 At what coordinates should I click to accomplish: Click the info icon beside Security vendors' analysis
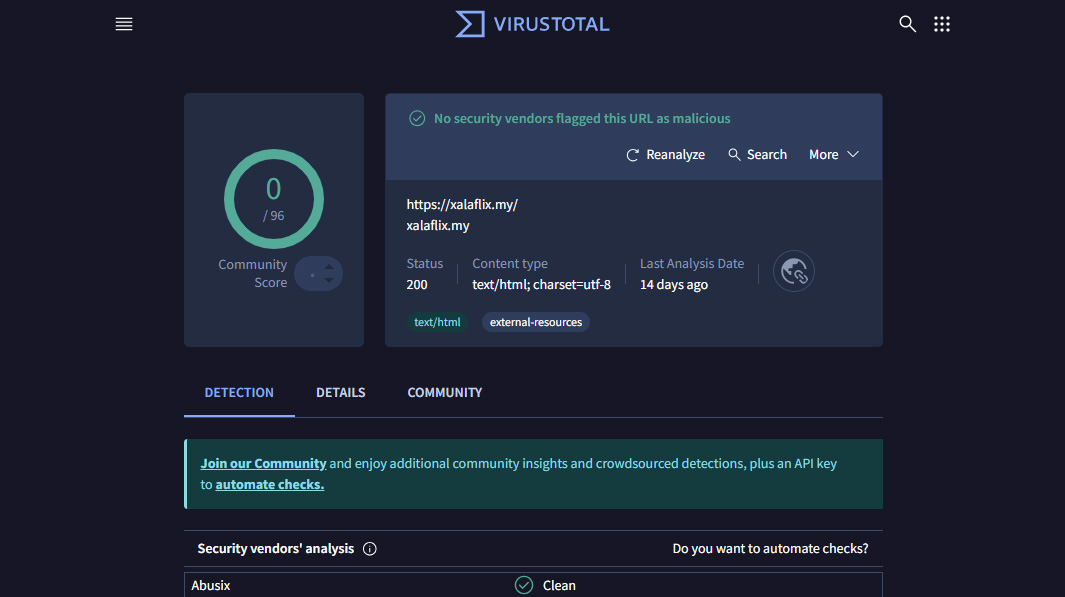tap(370, 549)
